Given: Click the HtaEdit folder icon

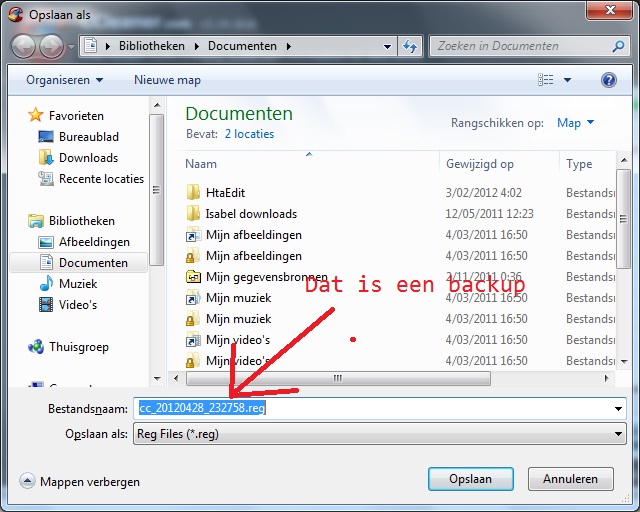Looking at the screenshot, I should 193,192.
